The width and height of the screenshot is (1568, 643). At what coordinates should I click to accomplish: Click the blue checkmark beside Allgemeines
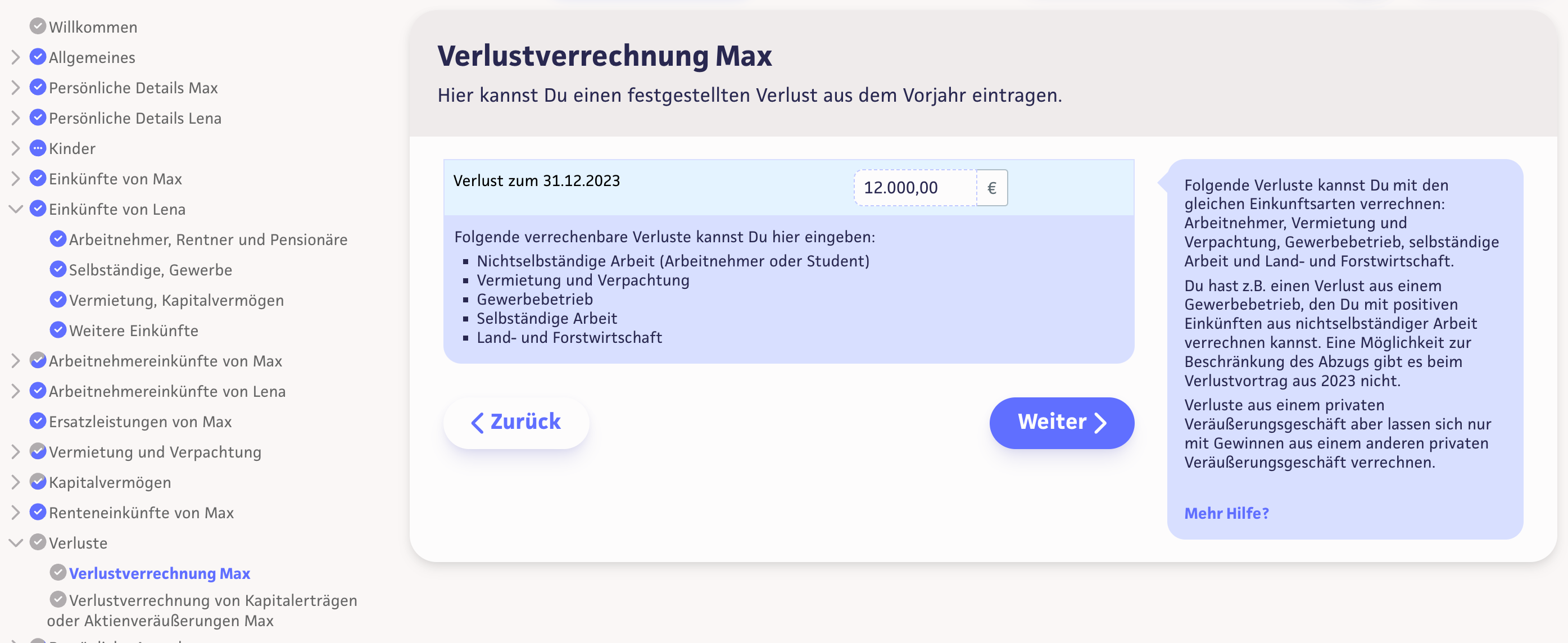coord(38,57)
